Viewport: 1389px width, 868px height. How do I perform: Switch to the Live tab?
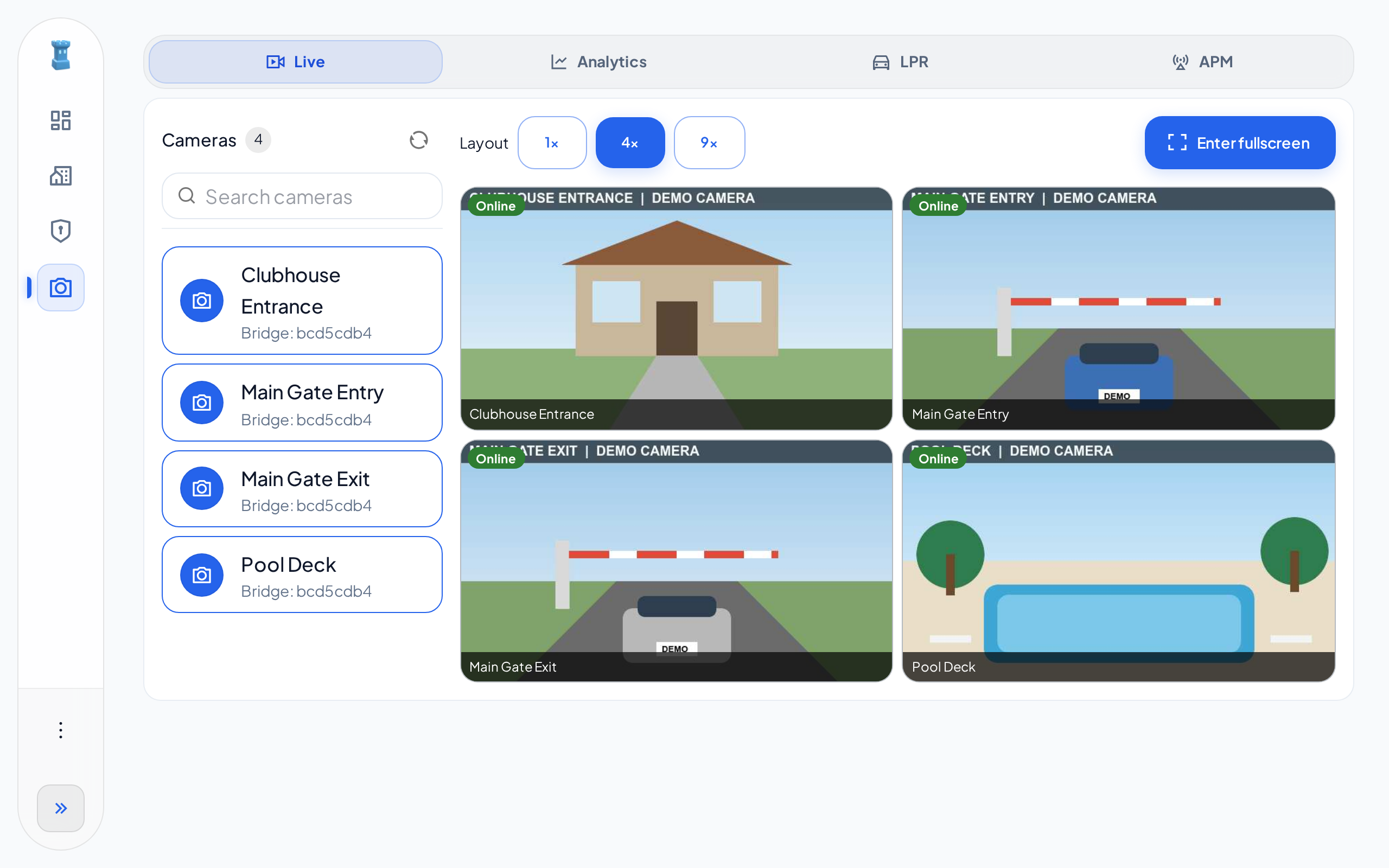tap(296, 61)
